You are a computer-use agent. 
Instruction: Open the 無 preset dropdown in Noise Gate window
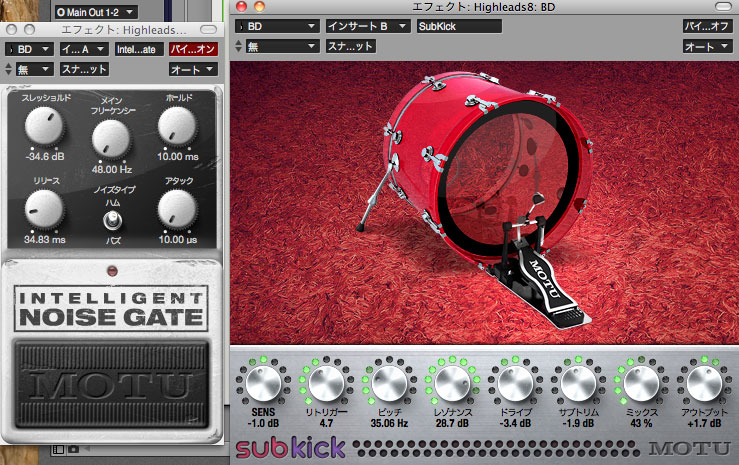coord(34,69)
